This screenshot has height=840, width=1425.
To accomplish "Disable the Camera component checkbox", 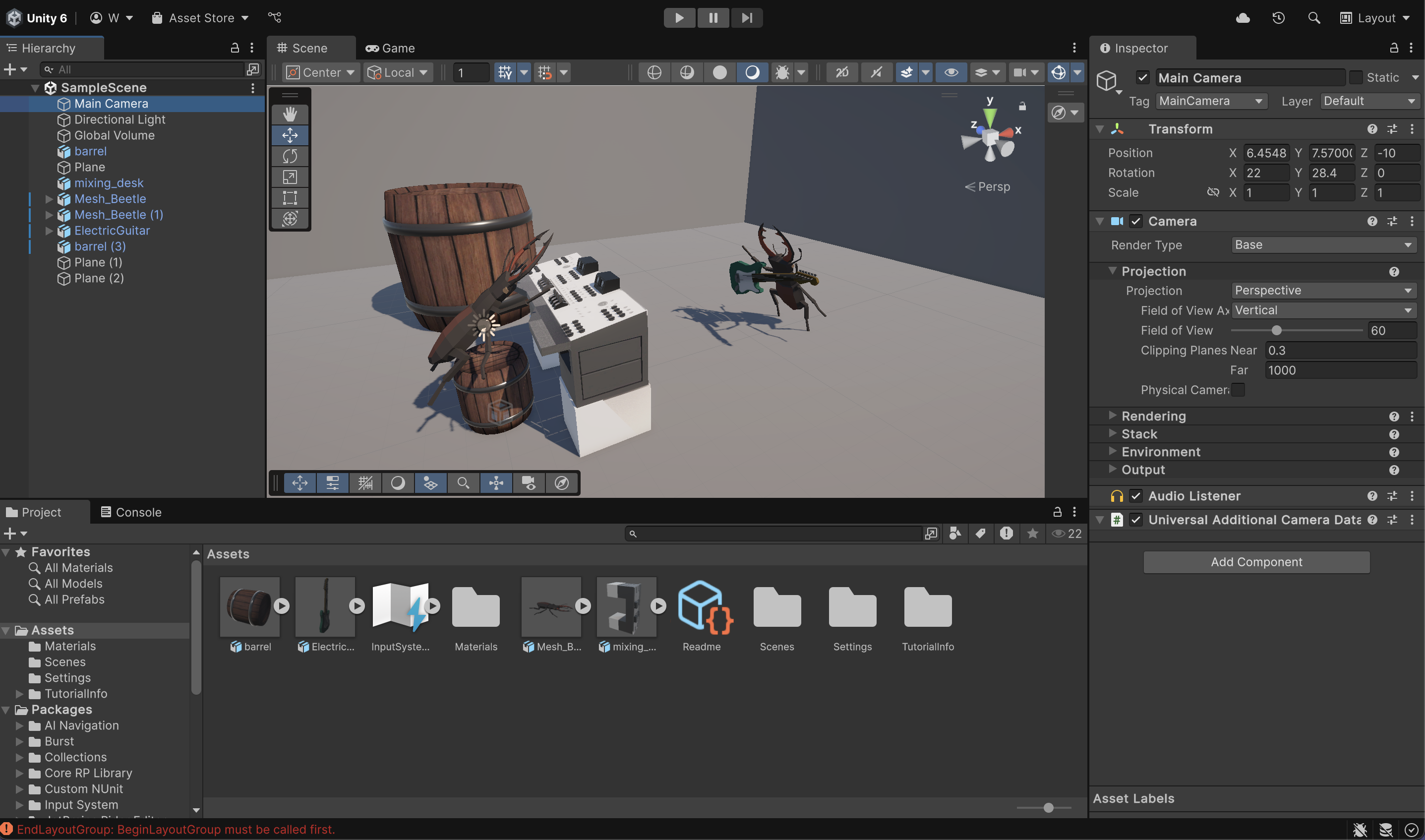I will (x=1135, y=221).
